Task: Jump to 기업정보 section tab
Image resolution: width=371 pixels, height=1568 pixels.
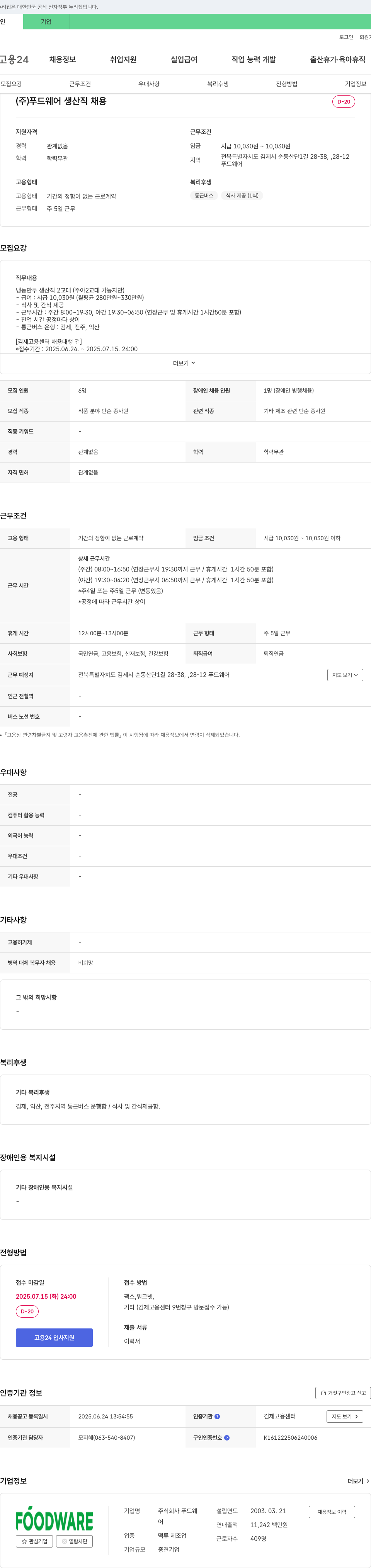Action: tap(356, 84)
